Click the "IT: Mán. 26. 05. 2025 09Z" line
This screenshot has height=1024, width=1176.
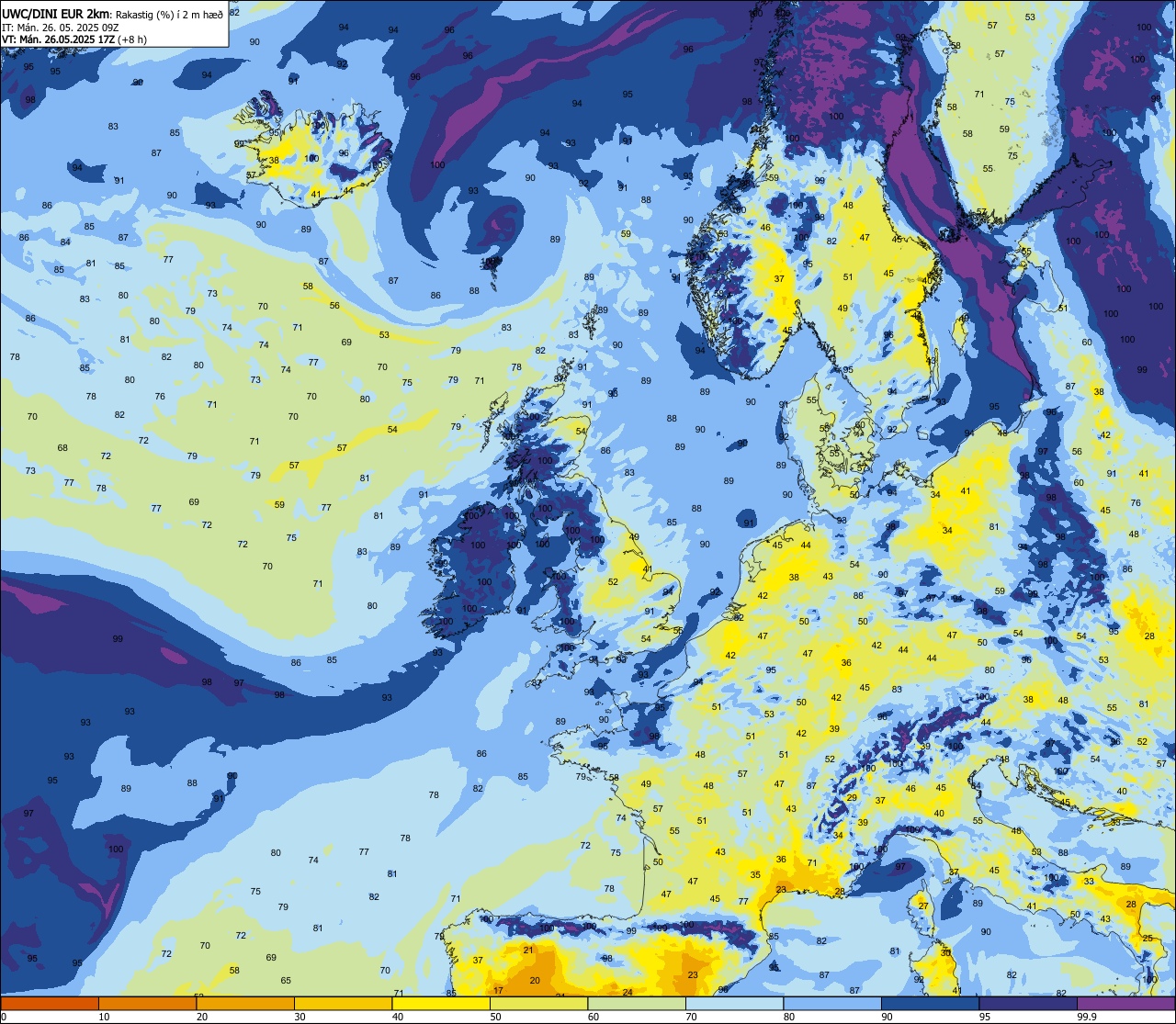[60, 28]
